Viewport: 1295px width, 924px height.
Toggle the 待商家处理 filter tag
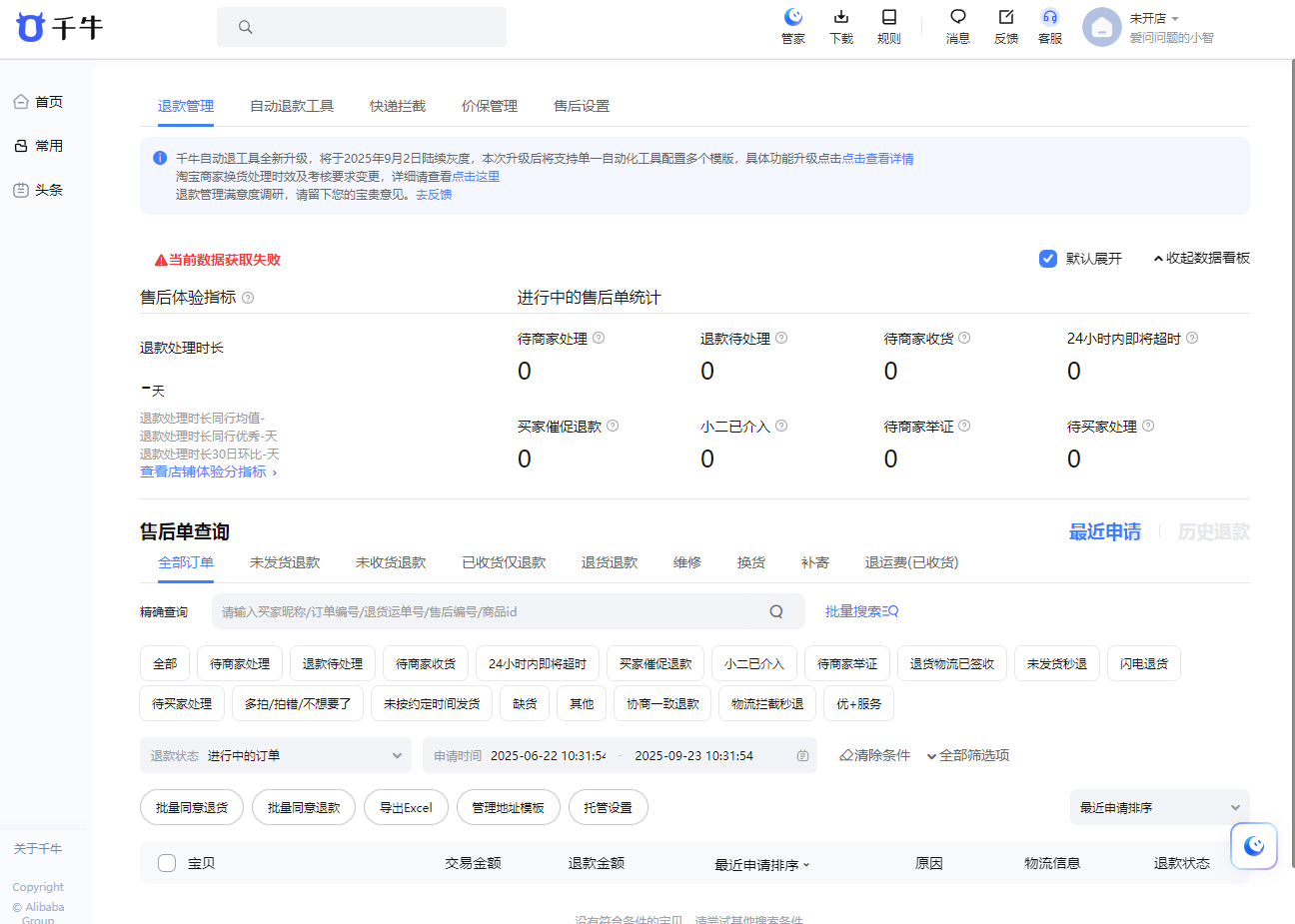[240, 663]
